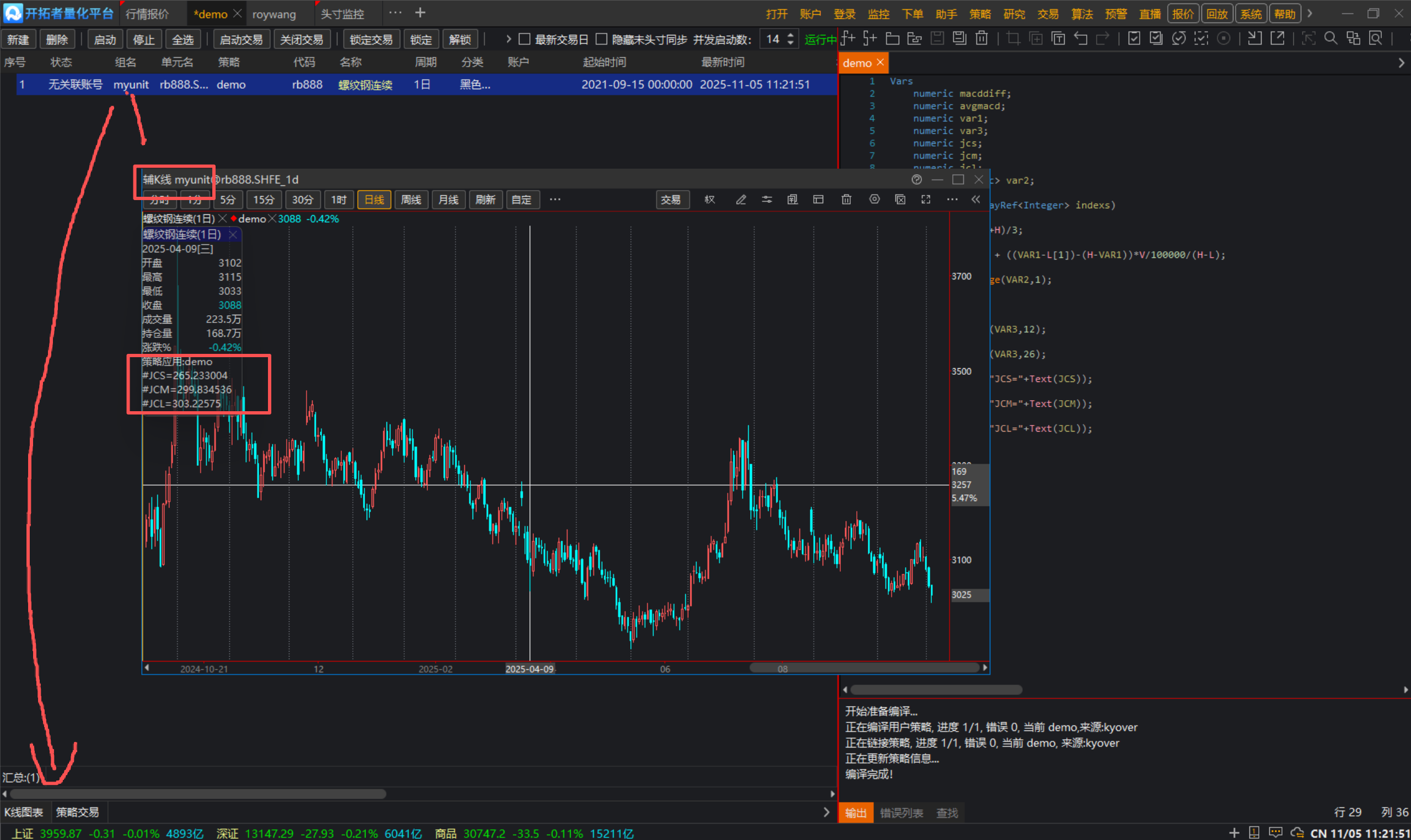Expand more period options with the ellipsis
This screenshot has height=840, width=1411.
tap(555, 200)
